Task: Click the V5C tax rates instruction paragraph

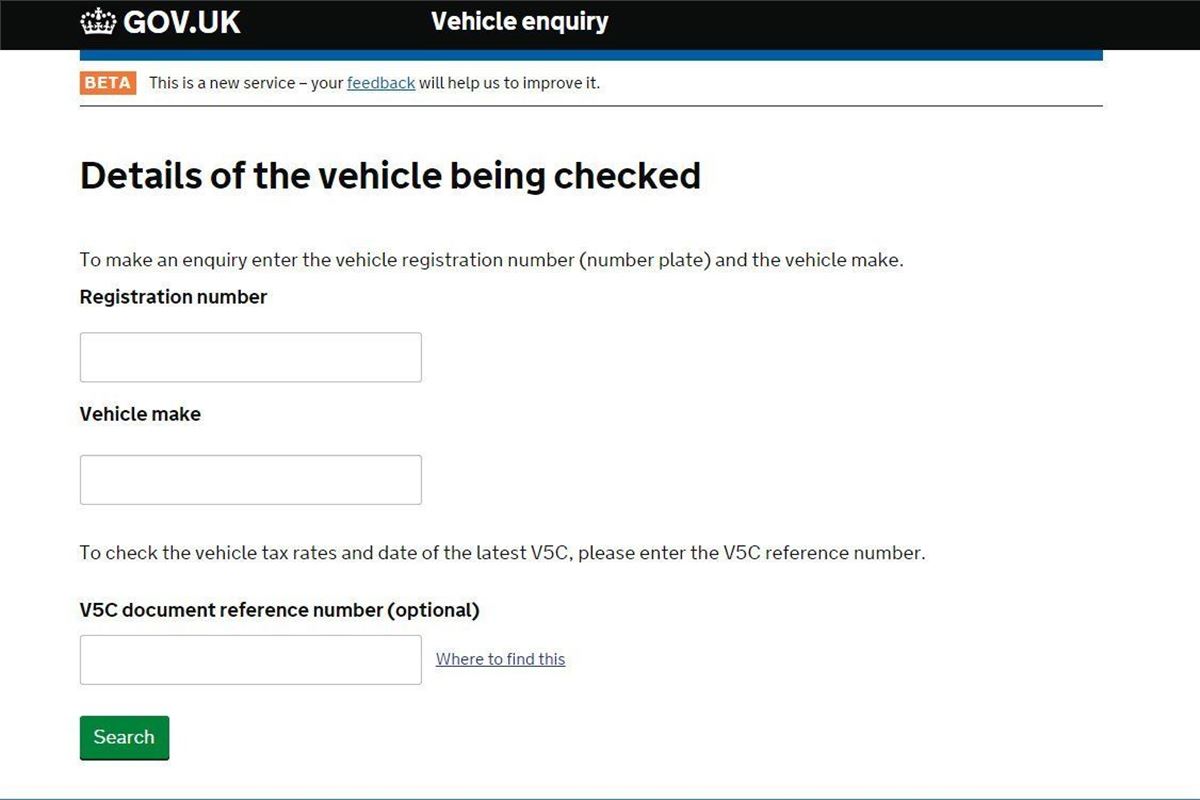Action: [503, 553]
